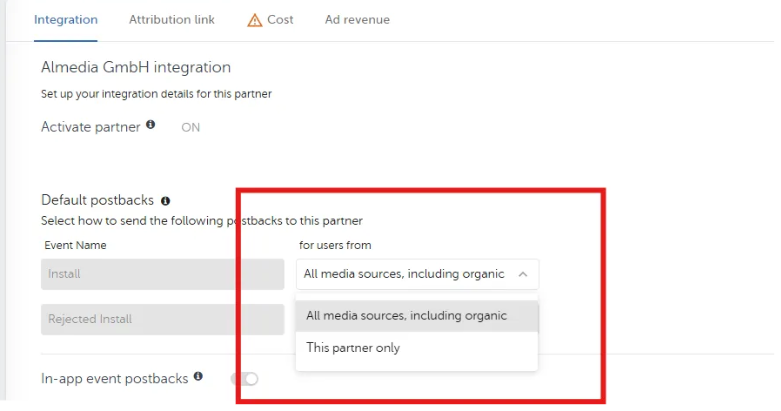Click the info icon next to Activate partner
The image size is (781, 411).
coord(150,125)
